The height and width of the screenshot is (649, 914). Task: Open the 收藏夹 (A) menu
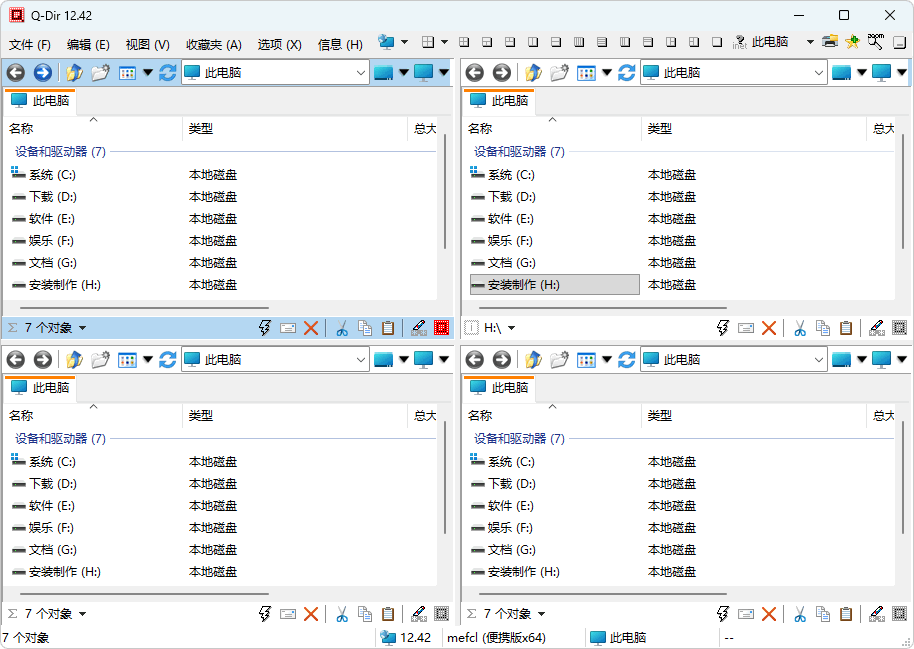pyautogui.click(x=213, y=44)
